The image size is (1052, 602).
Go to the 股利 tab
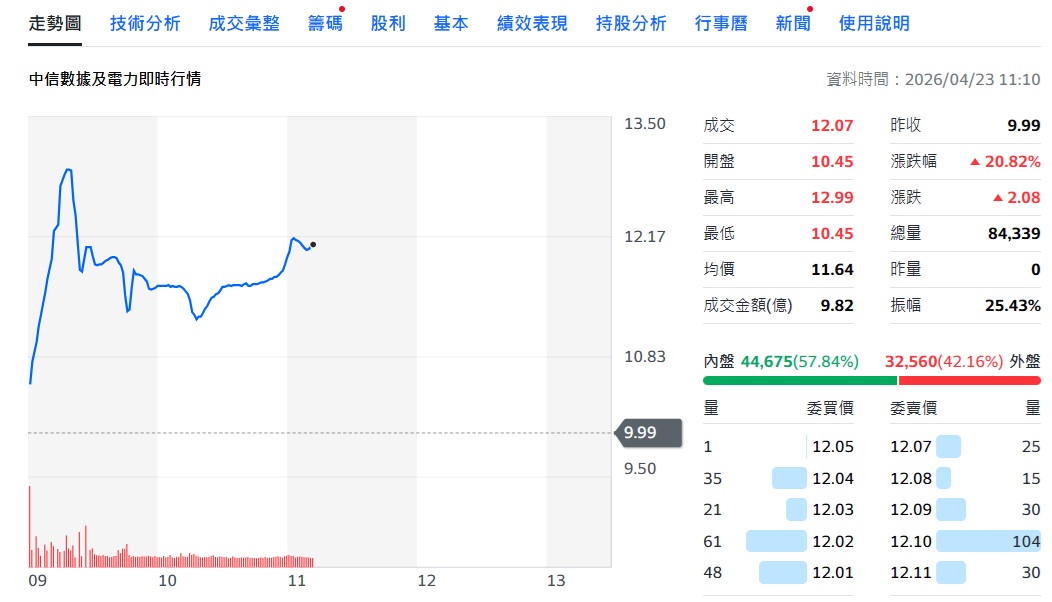[x=388, y=23]
